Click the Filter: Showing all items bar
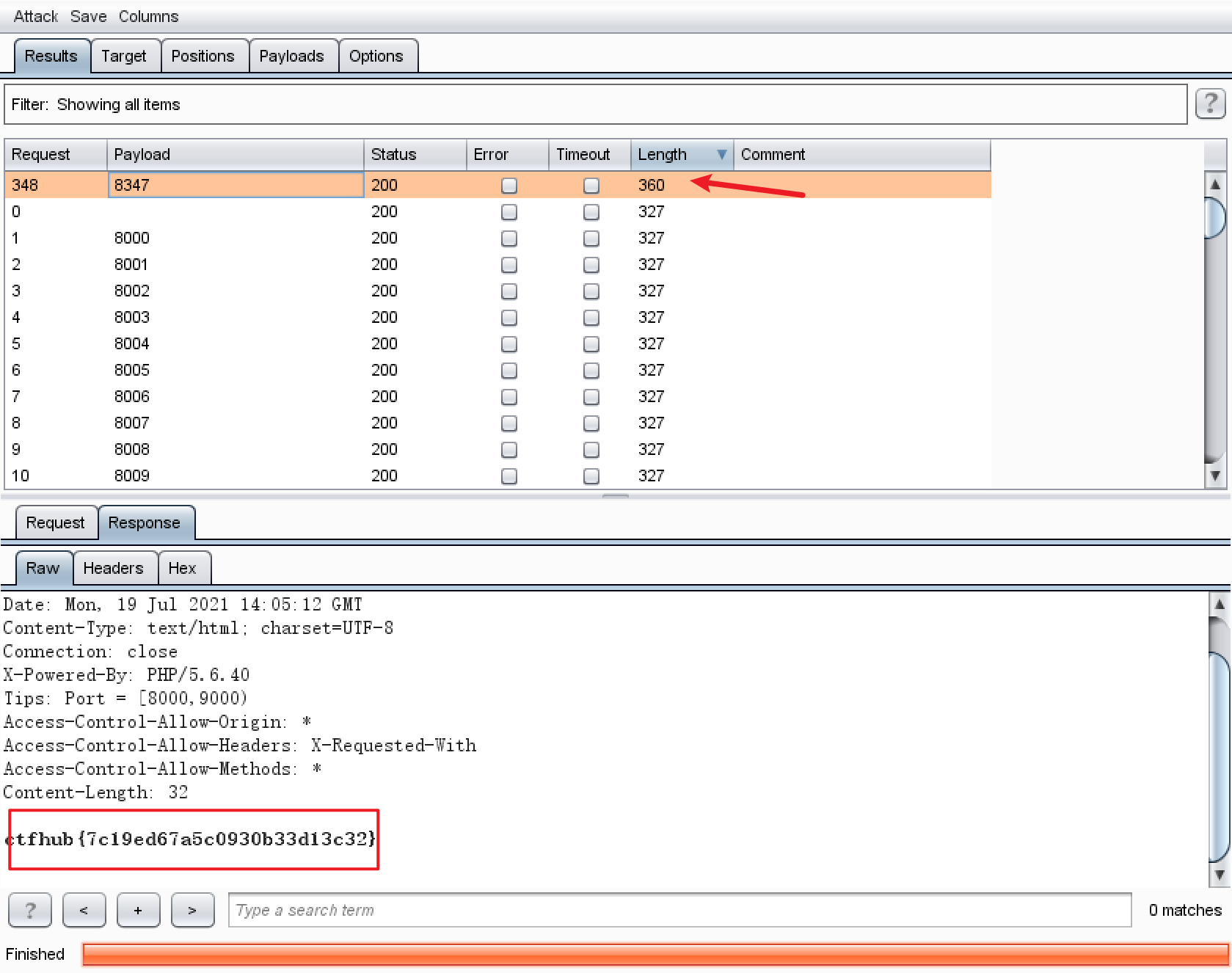The height and width of the screenshot is (973, 1232). pos(596,104)
